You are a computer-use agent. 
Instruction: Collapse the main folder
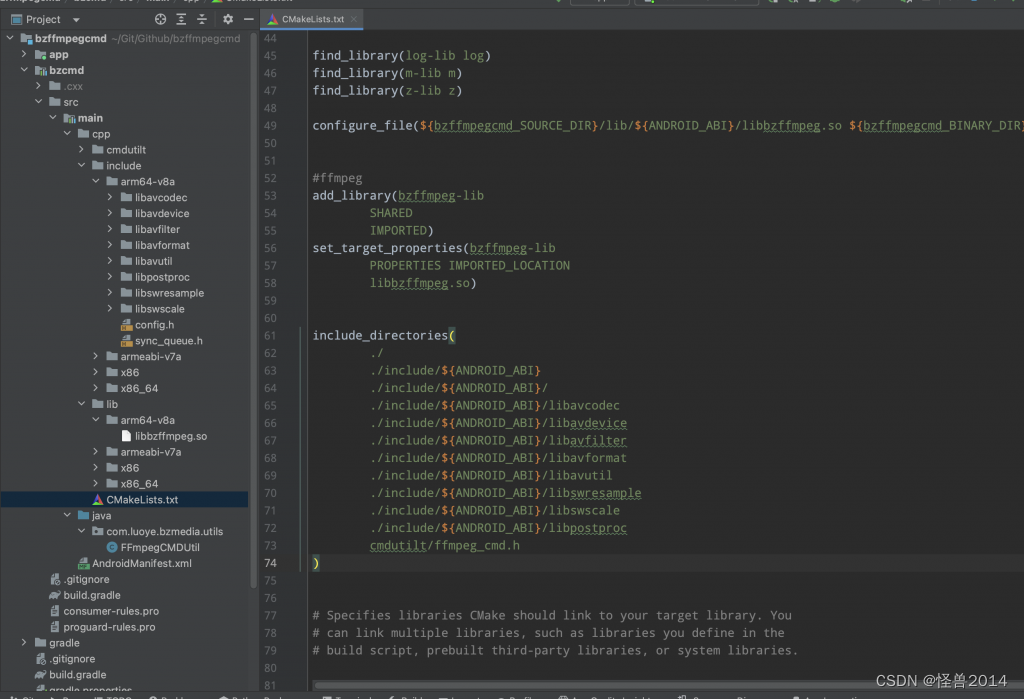[53, 118]
